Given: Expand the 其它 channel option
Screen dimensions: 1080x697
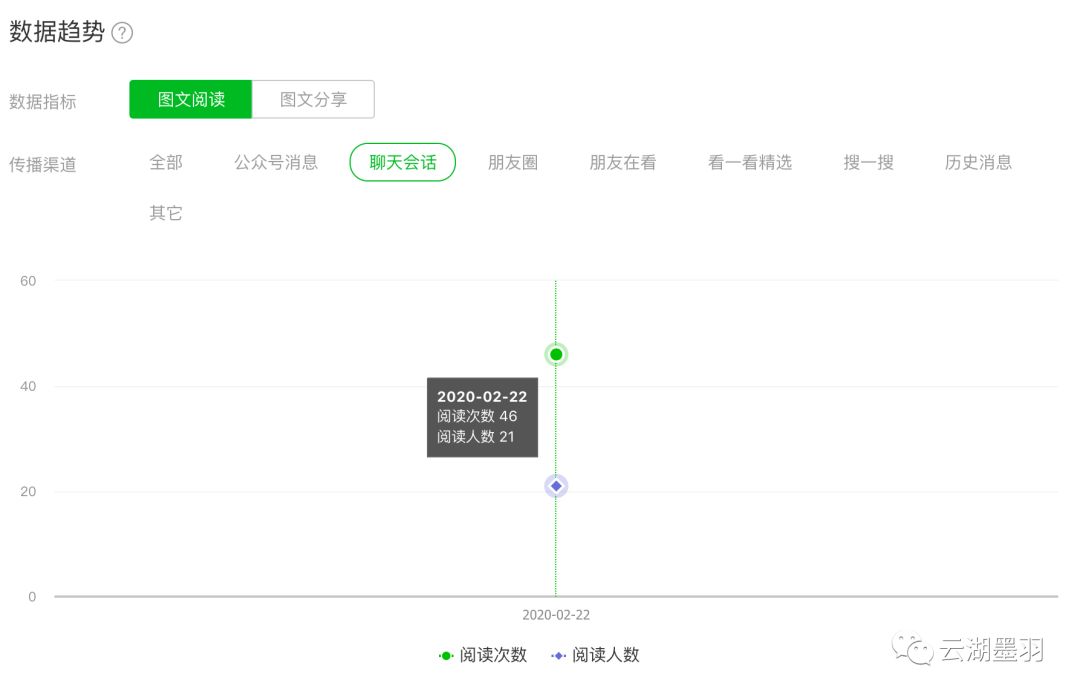Looking at the screenshot, I should click(x=166, y=213).
